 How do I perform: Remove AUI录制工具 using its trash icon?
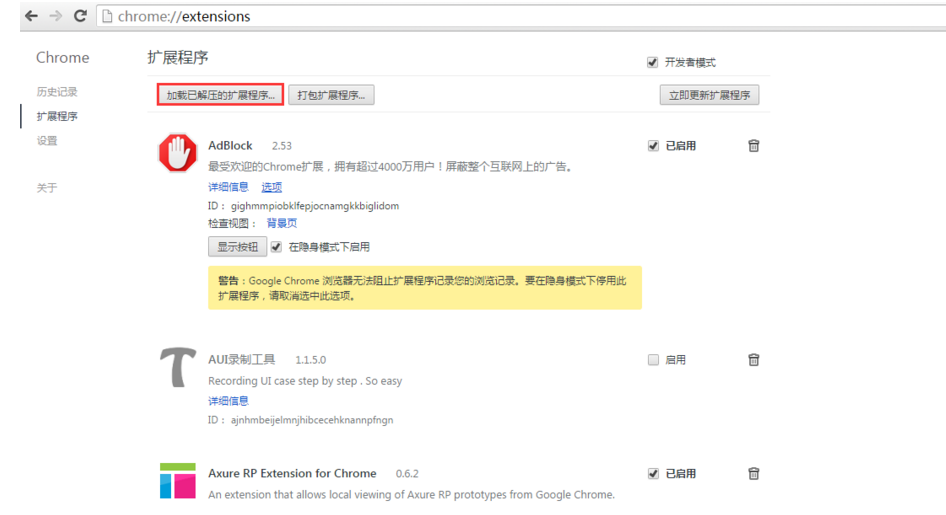(754, 359)
